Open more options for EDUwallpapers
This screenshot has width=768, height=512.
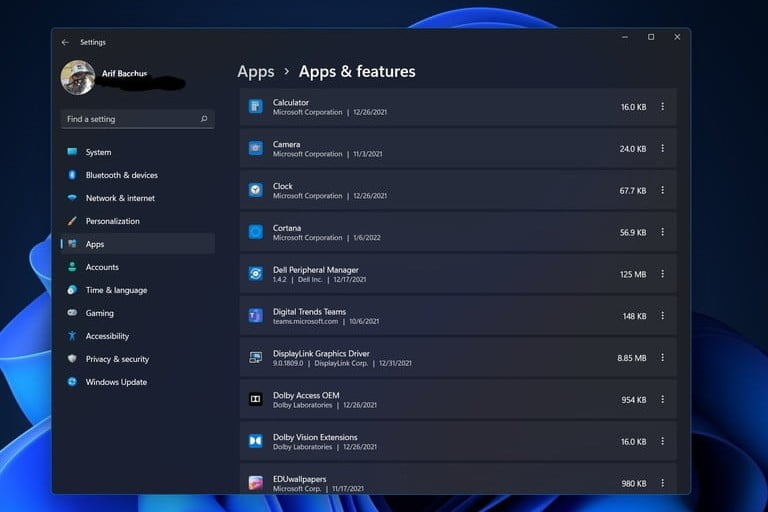coord(663,483)
